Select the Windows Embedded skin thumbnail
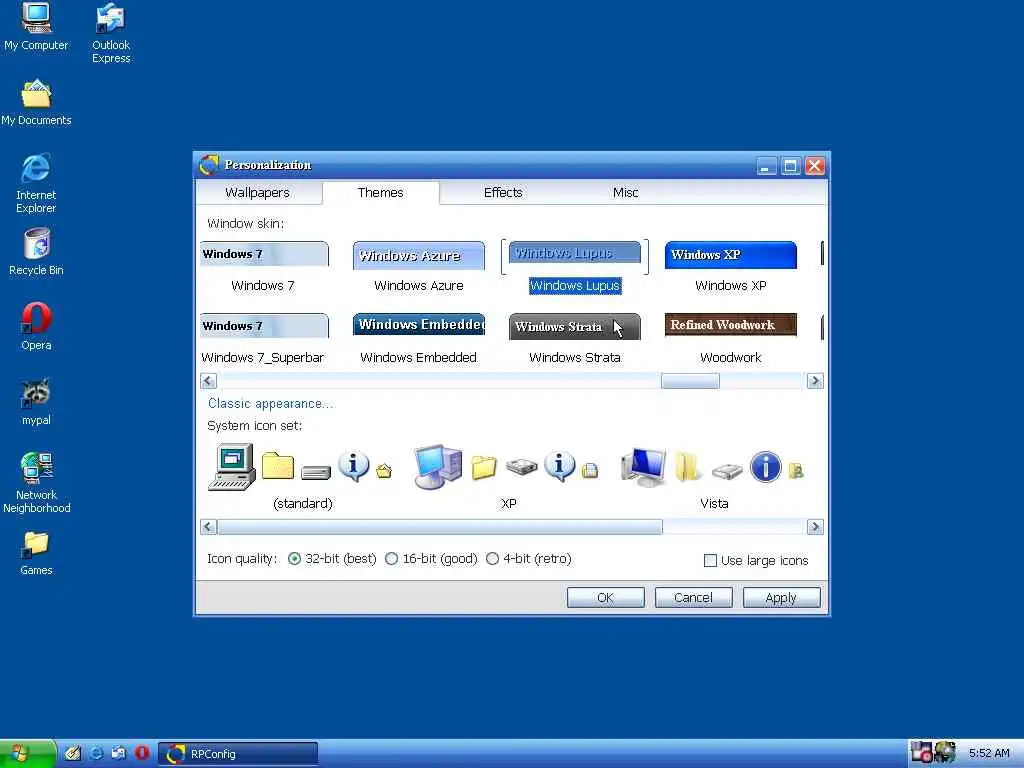 coord(419,325)
